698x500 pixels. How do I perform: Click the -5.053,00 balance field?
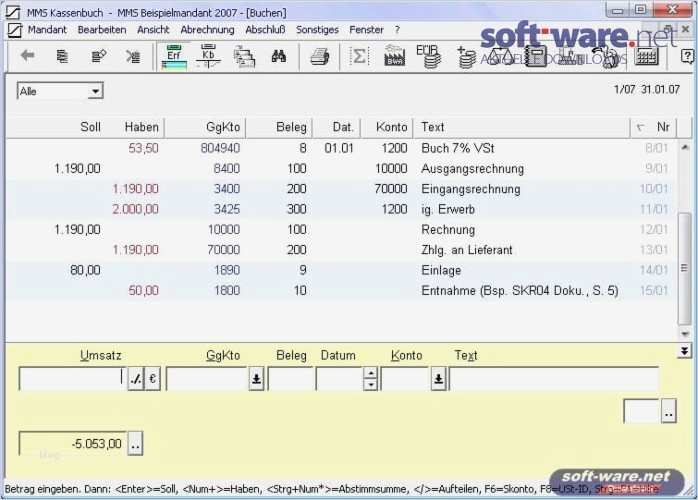(x=73, y=444)
